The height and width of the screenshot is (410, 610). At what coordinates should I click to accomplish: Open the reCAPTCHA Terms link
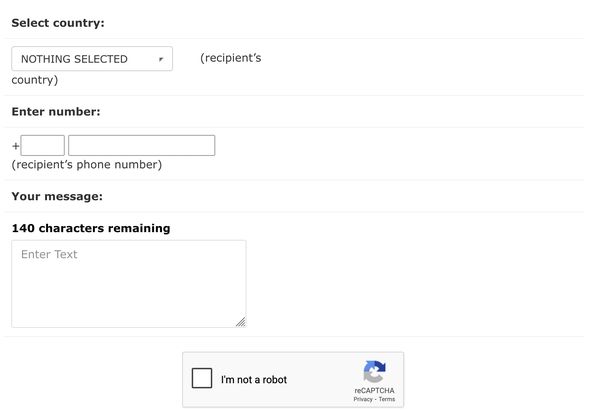click(x=387, y=399)
